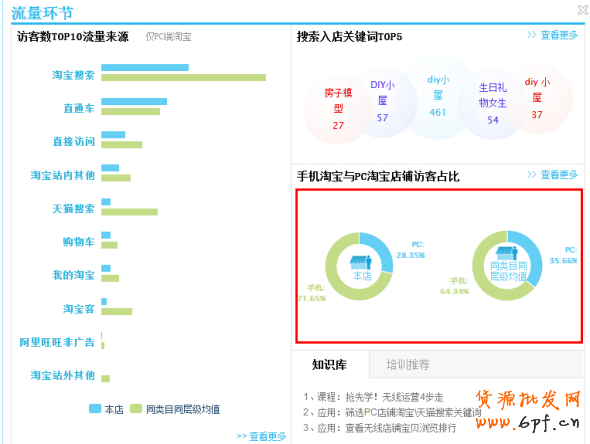590x444 pixels.
Task: Switch to the 知识库 tab
Action: pos(330,365)
